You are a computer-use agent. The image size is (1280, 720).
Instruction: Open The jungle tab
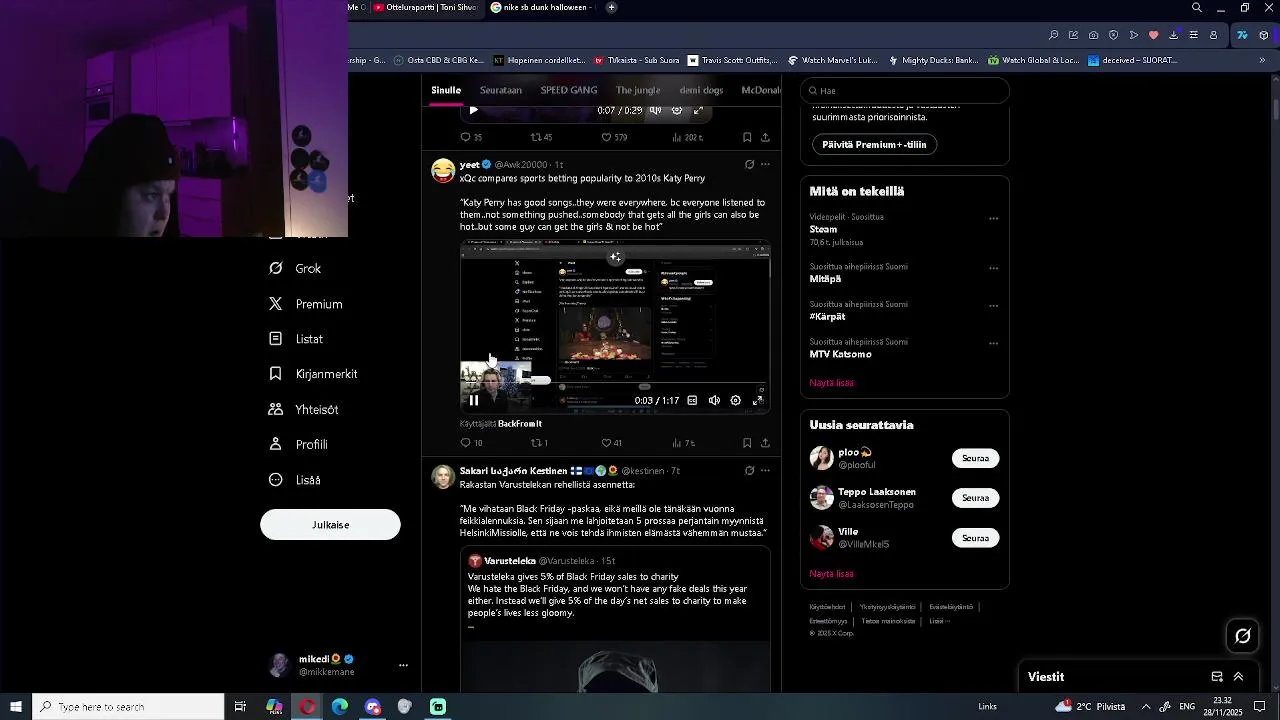coord(638,90)
